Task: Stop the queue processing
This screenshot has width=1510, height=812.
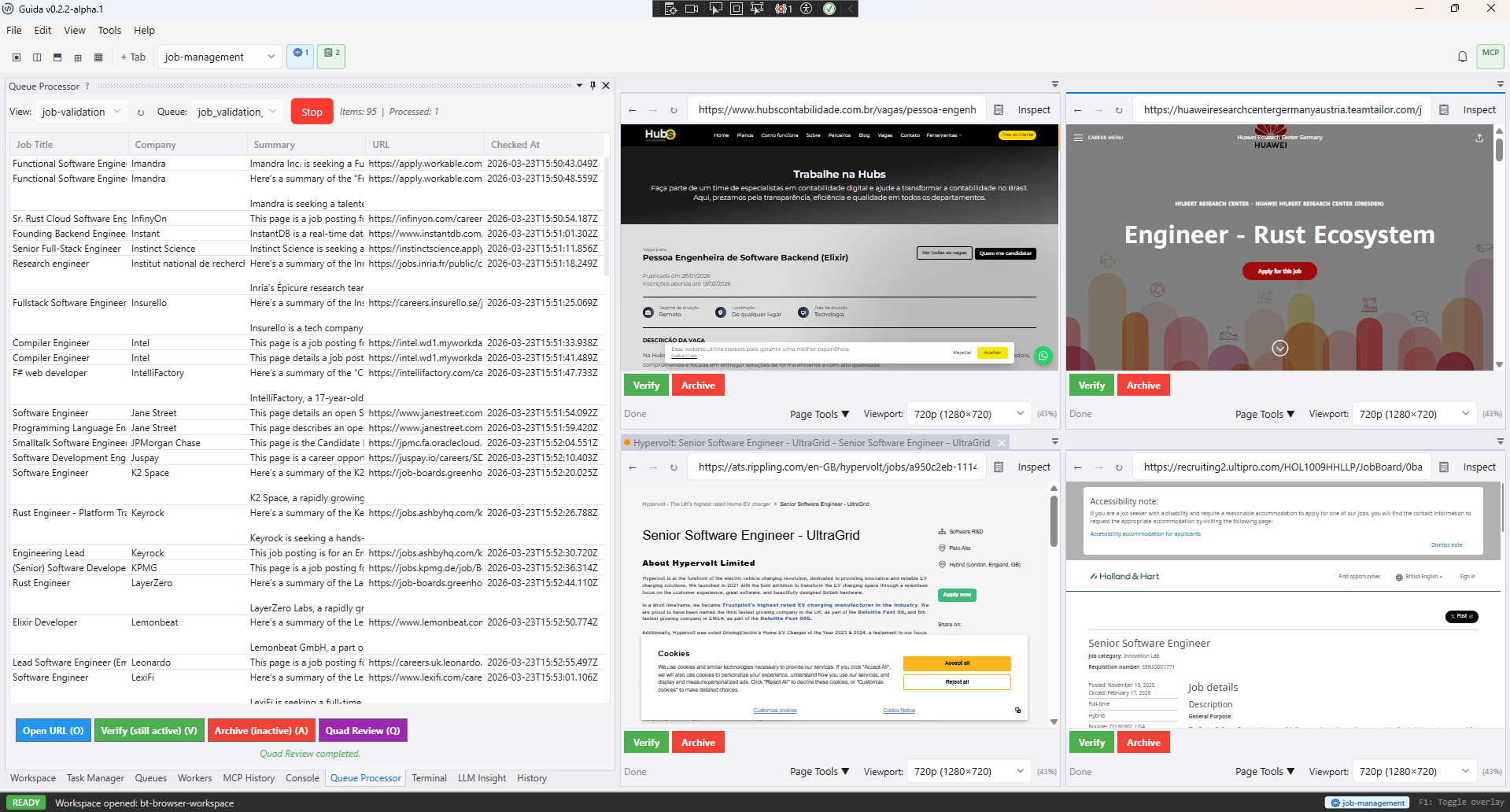Action: coord(312,112)
